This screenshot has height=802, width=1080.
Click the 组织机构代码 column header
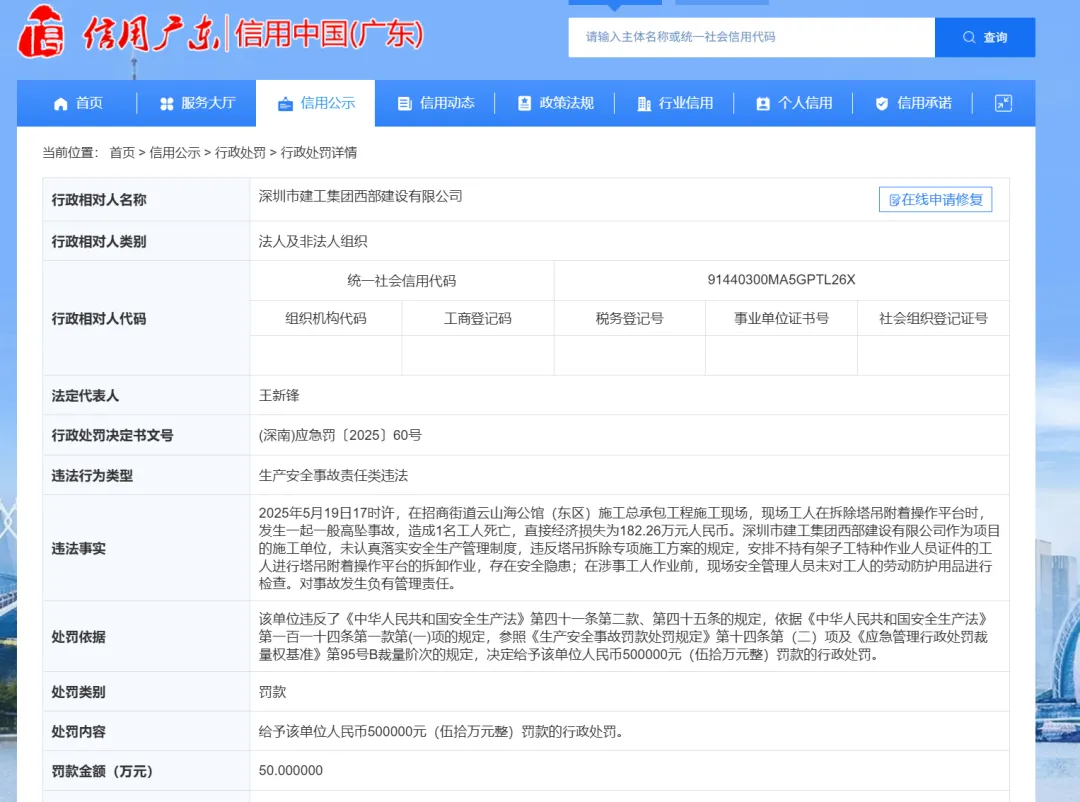[x=326, y=318]
